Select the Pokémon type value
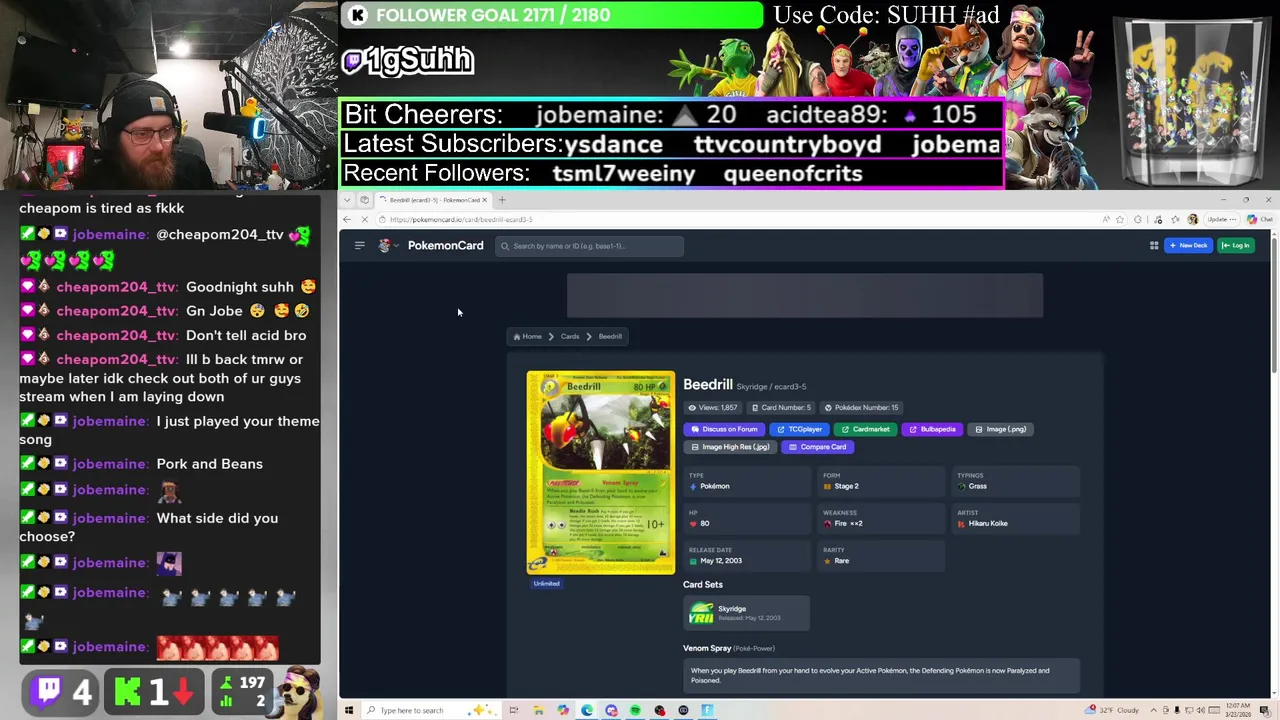This screenshot has width=1280, height=720. tap(714, 487)
